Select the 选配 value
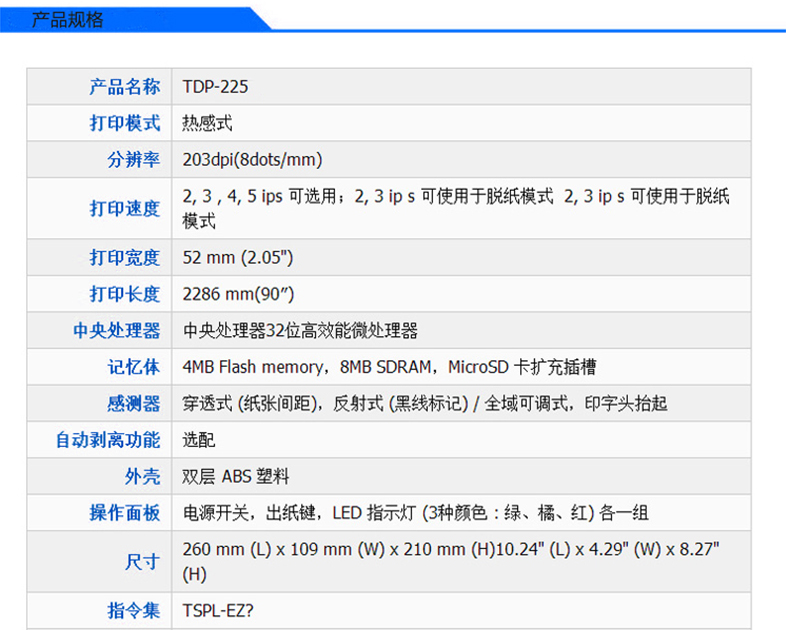790x630 pixels. pyautogui.click(x=199, y=440)
